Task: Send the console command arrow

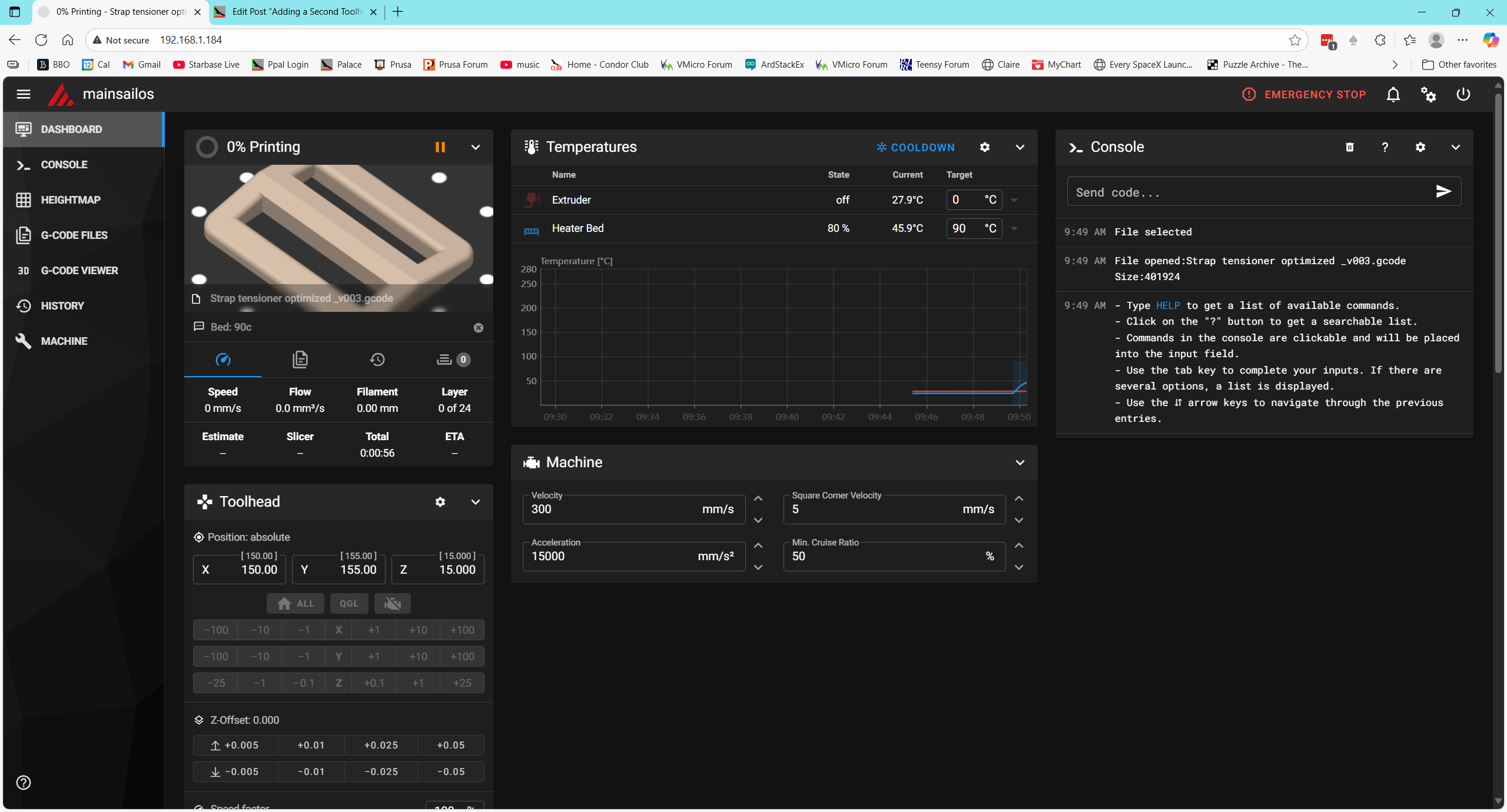Action: click(x=1443, y=191)
